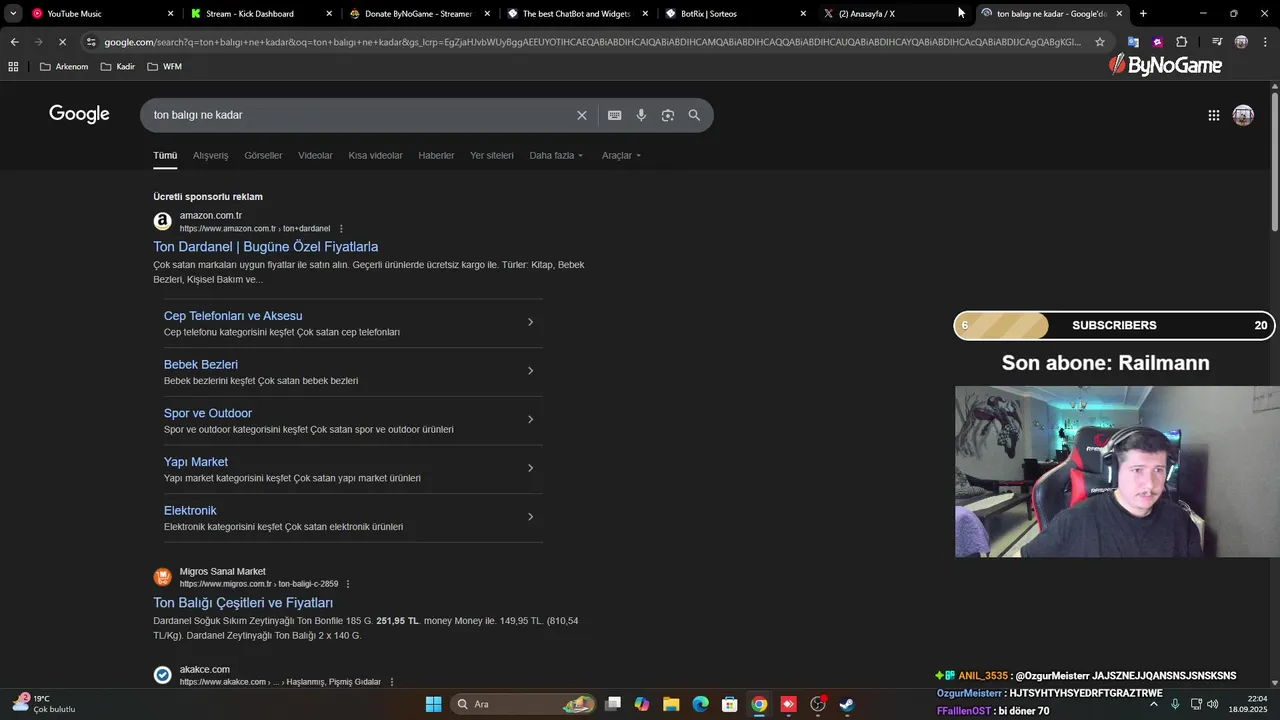Click the Google search text field
Viewport: 1280px width, 720px height.
pyautogui.click(x=360, y=115)
